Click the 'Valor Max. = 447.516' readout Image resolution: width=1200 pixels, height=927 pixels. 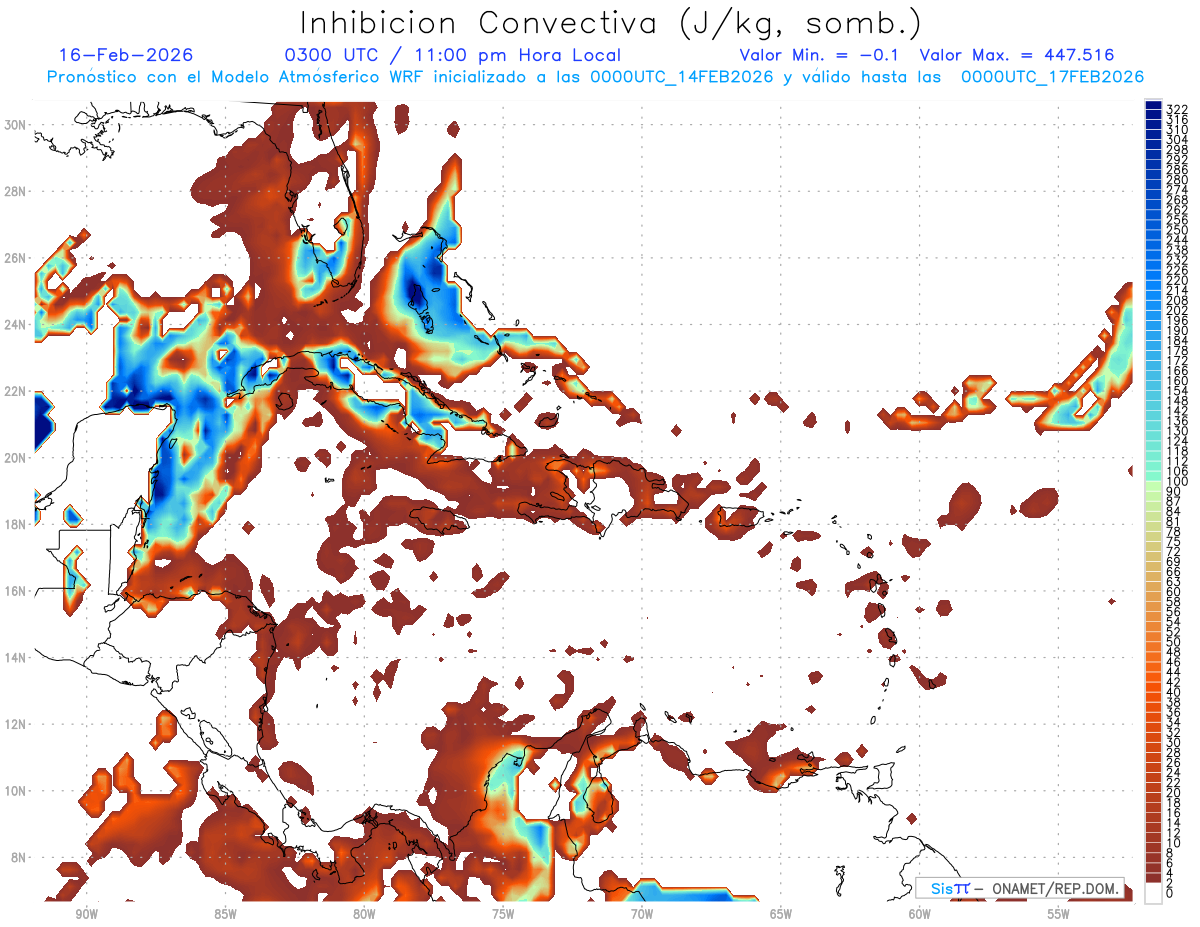(1016, 56)
